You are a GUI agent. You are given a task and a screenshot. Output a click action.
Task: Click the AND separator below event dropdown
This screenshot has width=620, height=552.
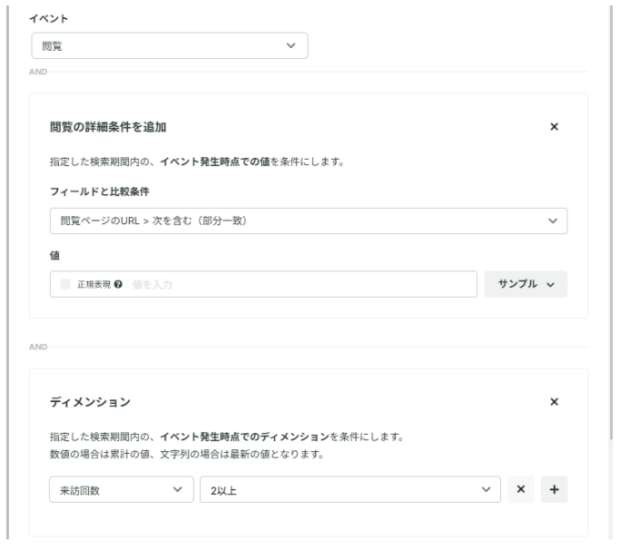click(40, 72)
